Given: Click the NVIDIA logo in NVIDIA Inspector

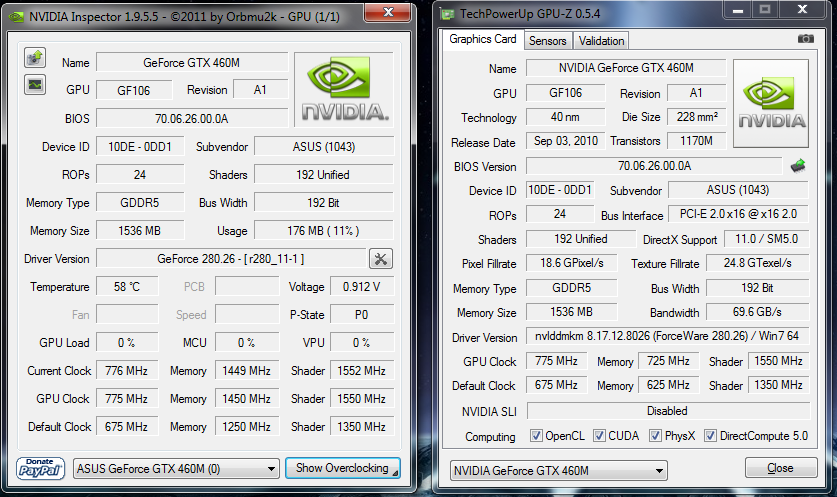Looking at the screenshot, I should pos(344,90).
